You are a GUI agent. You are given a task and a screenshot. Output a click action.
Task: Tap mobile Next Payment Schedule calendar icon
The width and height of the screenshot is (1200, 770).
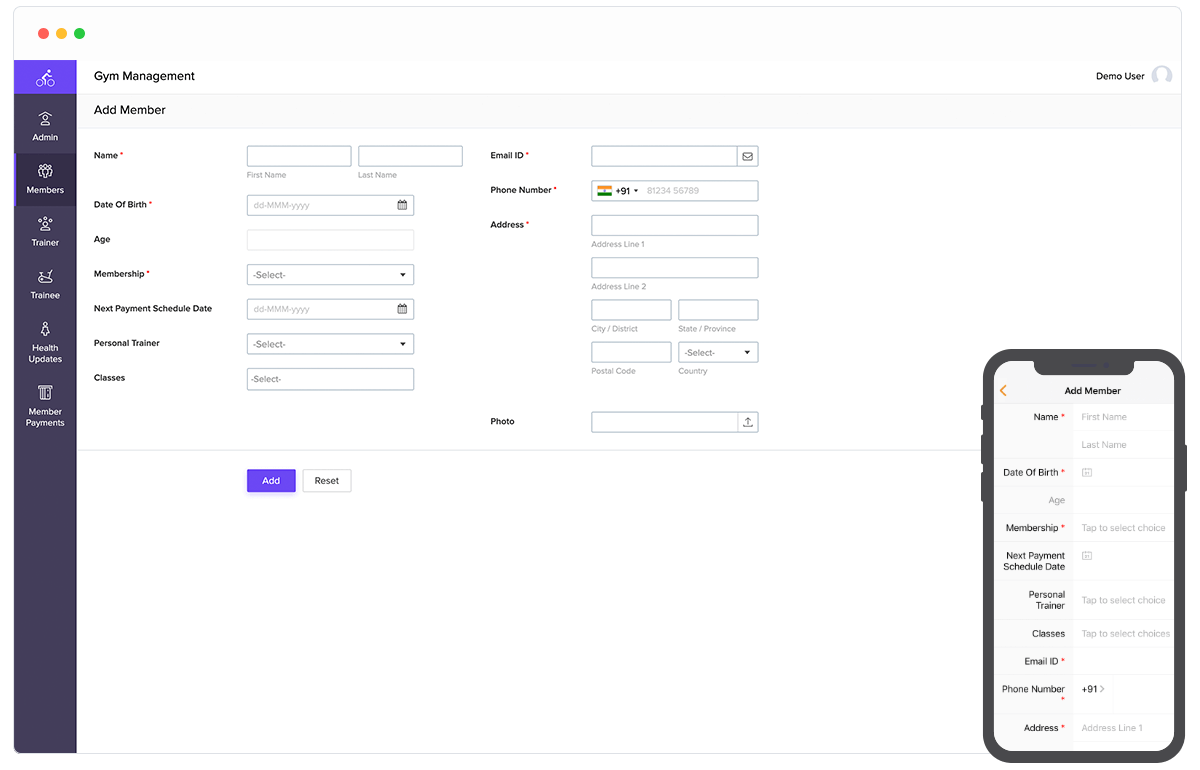coord(1087,555)
